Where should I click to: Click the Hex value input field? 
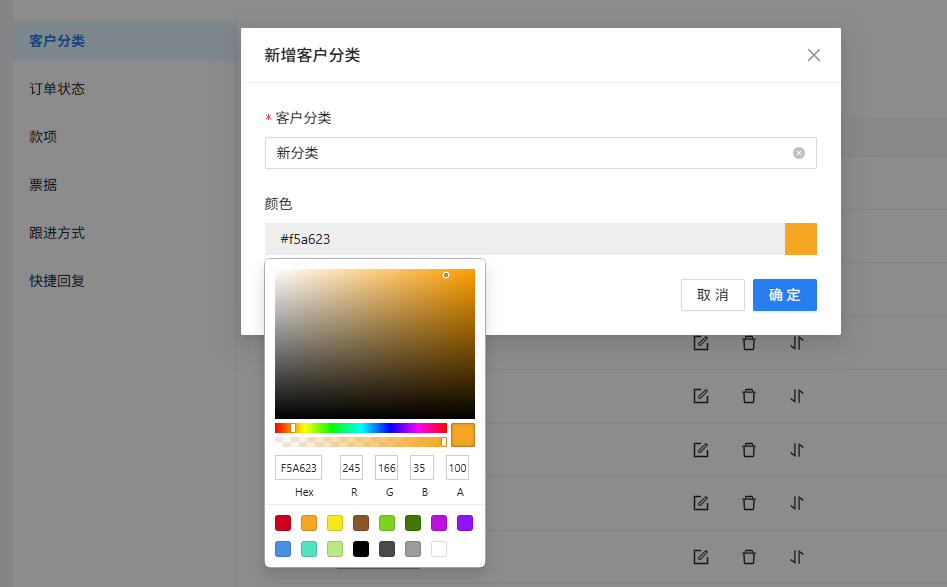point(298,468)
